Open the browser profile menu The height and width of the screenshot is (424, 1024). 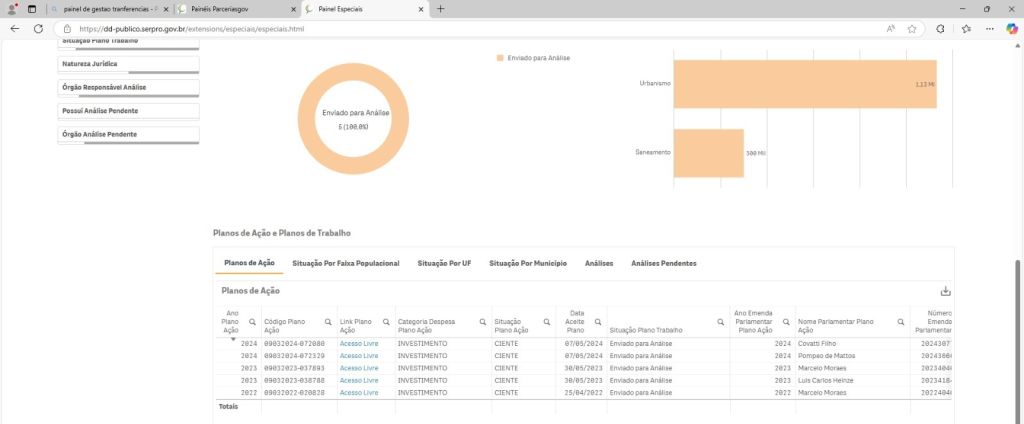(12, 9)
